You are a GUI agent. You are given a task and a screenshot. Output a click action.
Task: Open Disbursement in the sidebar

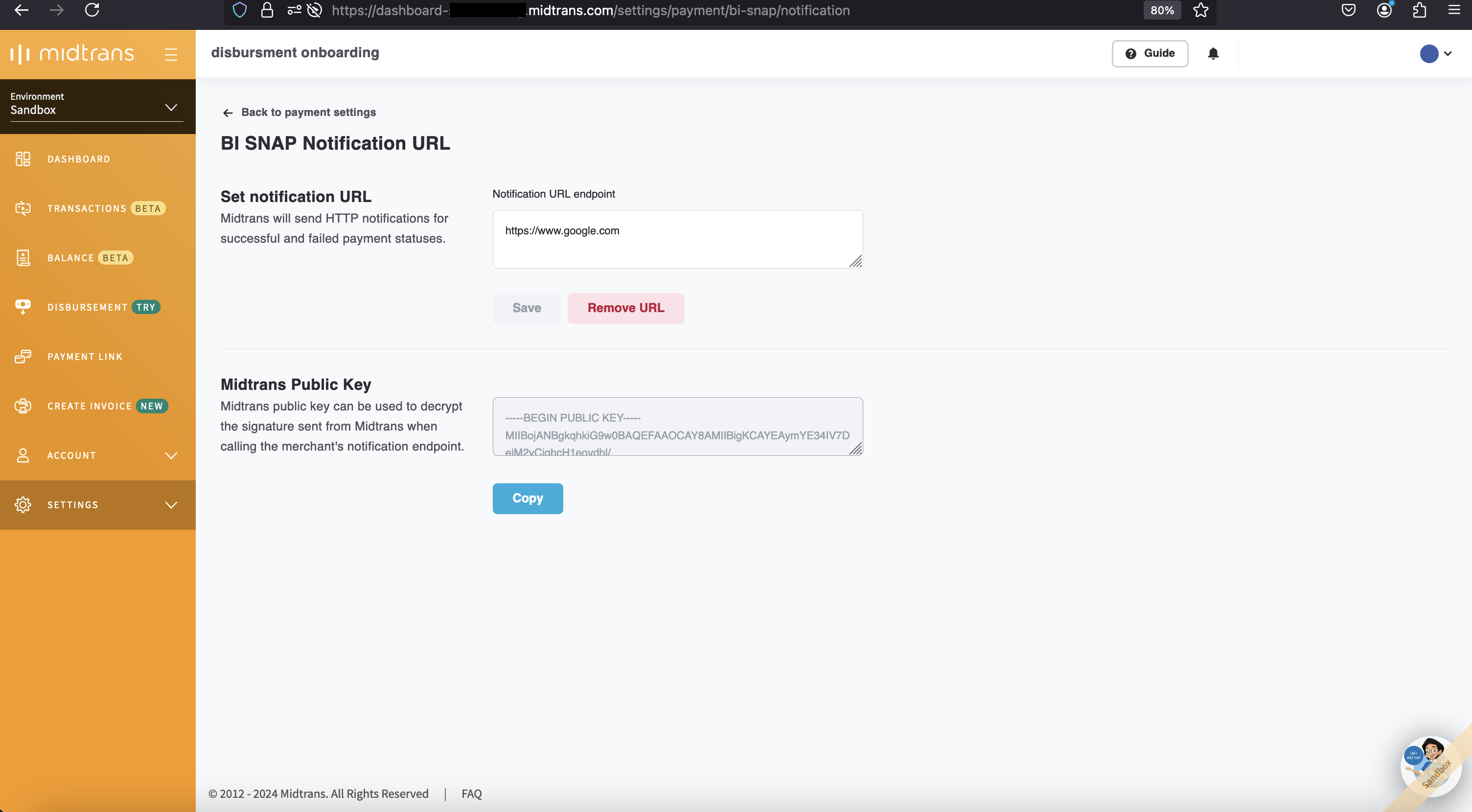[98, 307]
